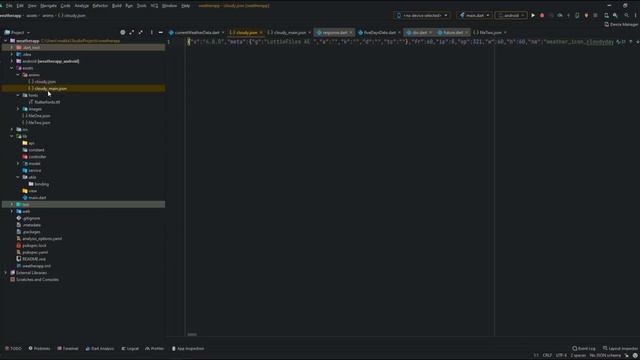Select README.md file
The width and height of the screenshot is (640, 360).
[x=31, y=259]
